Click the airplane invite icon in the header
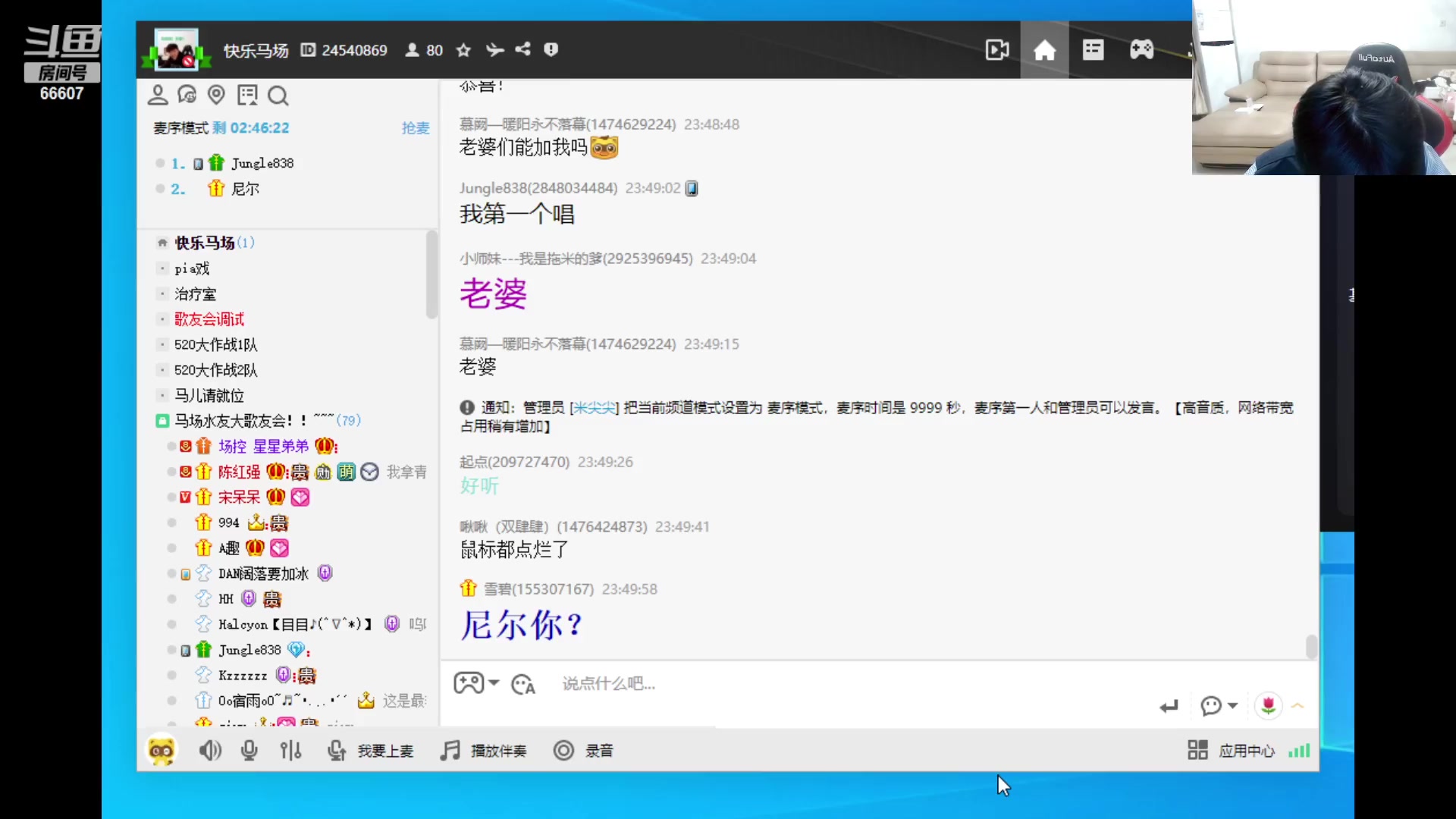The image size is (1456, 819). pyautogui.click(x=494, y=50)
